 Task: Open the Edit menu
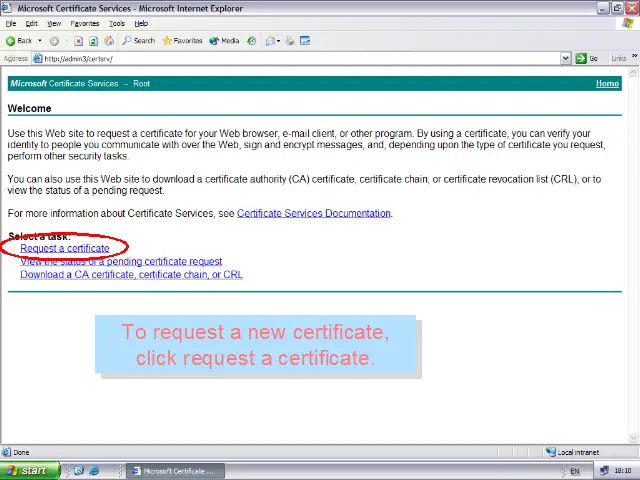31,24
